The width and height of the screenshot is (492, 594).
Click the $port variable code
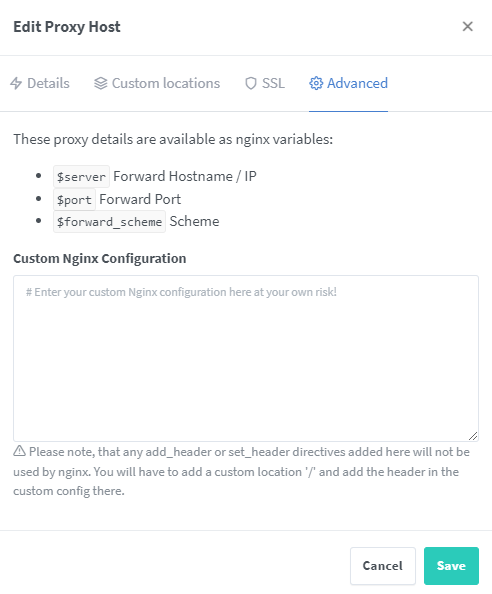click(x=74, y=199)
